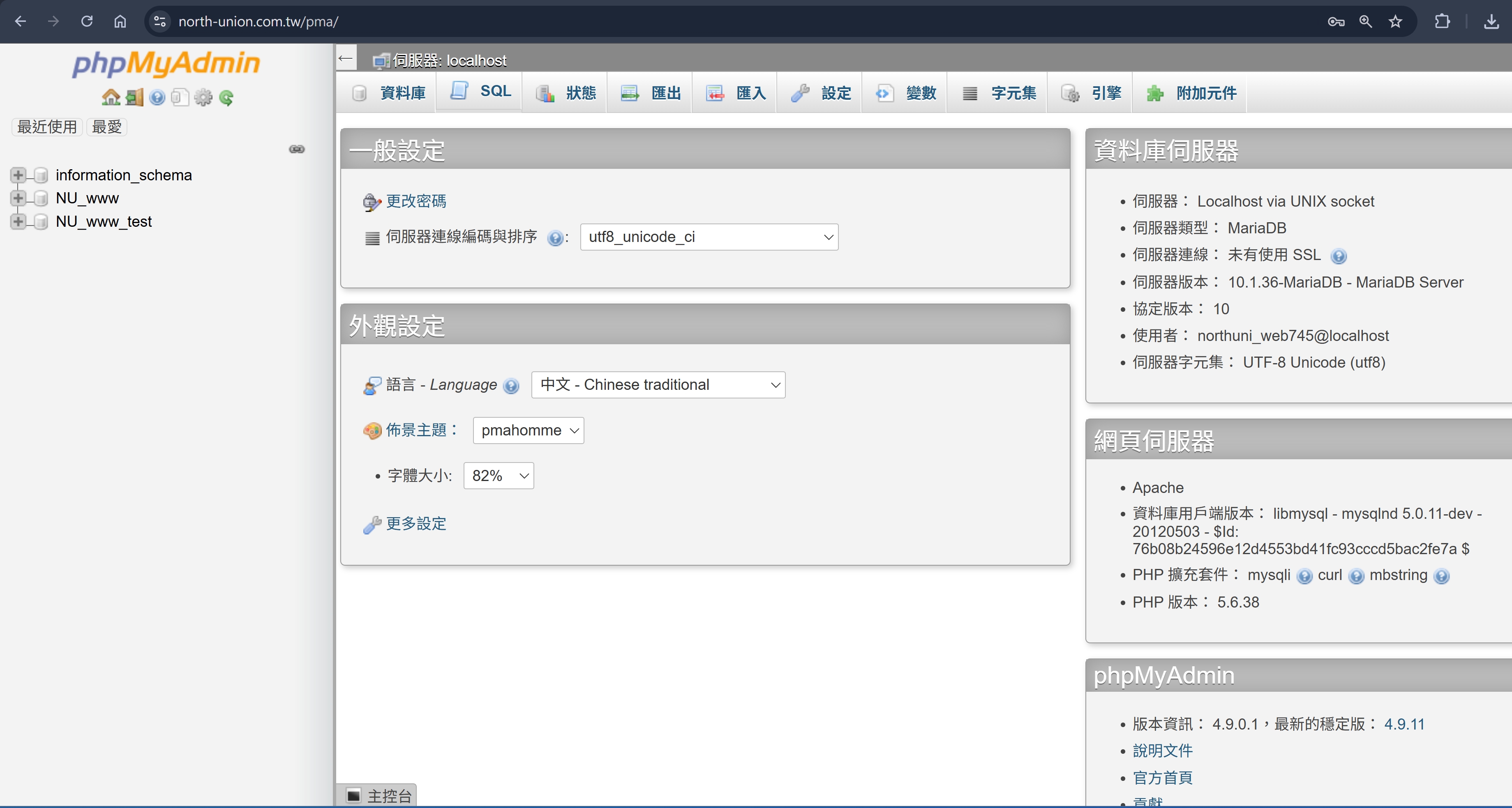1512x808 pixels.
Task: Open the 變數 tab
Action: tap(905, 93)
